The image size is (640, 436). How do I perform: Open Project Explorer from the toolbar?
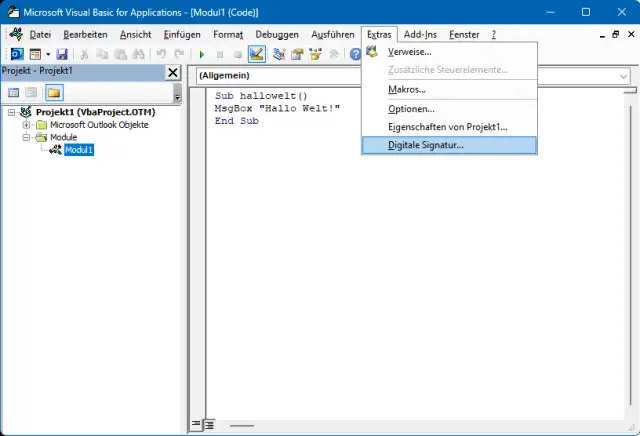[x=279, y=53]
